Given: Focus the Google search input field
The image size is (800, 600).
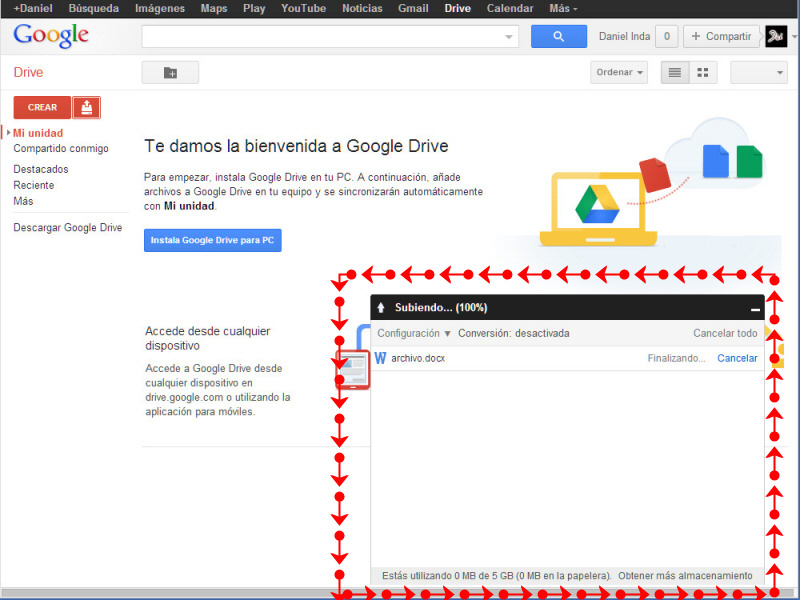Looking at the screenshot, I should click(x=322, y=36).
